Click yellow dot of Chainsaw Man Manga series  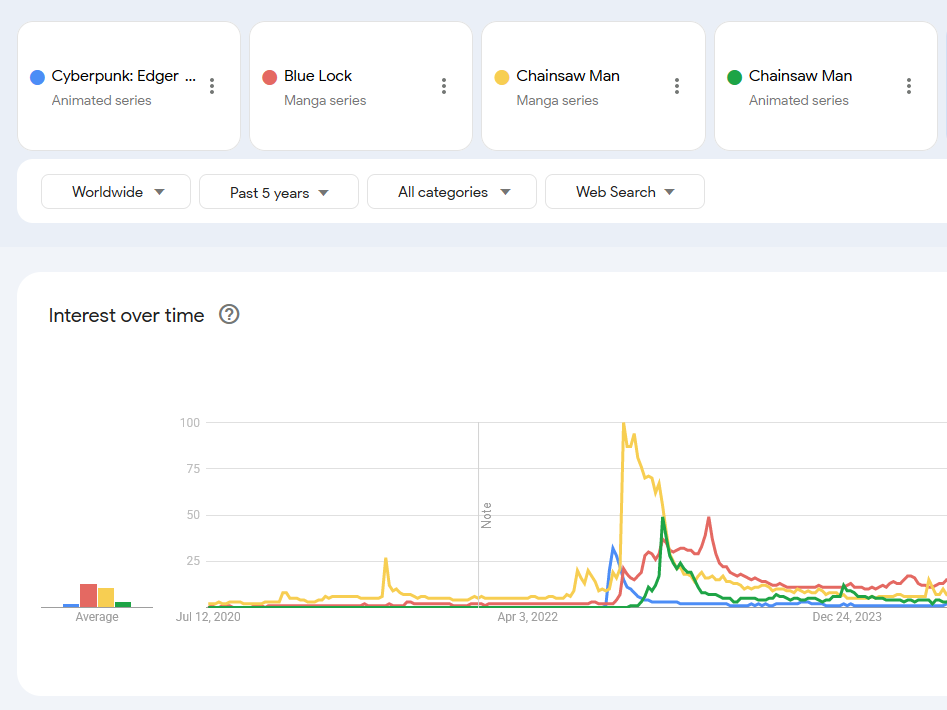[502, 77]
